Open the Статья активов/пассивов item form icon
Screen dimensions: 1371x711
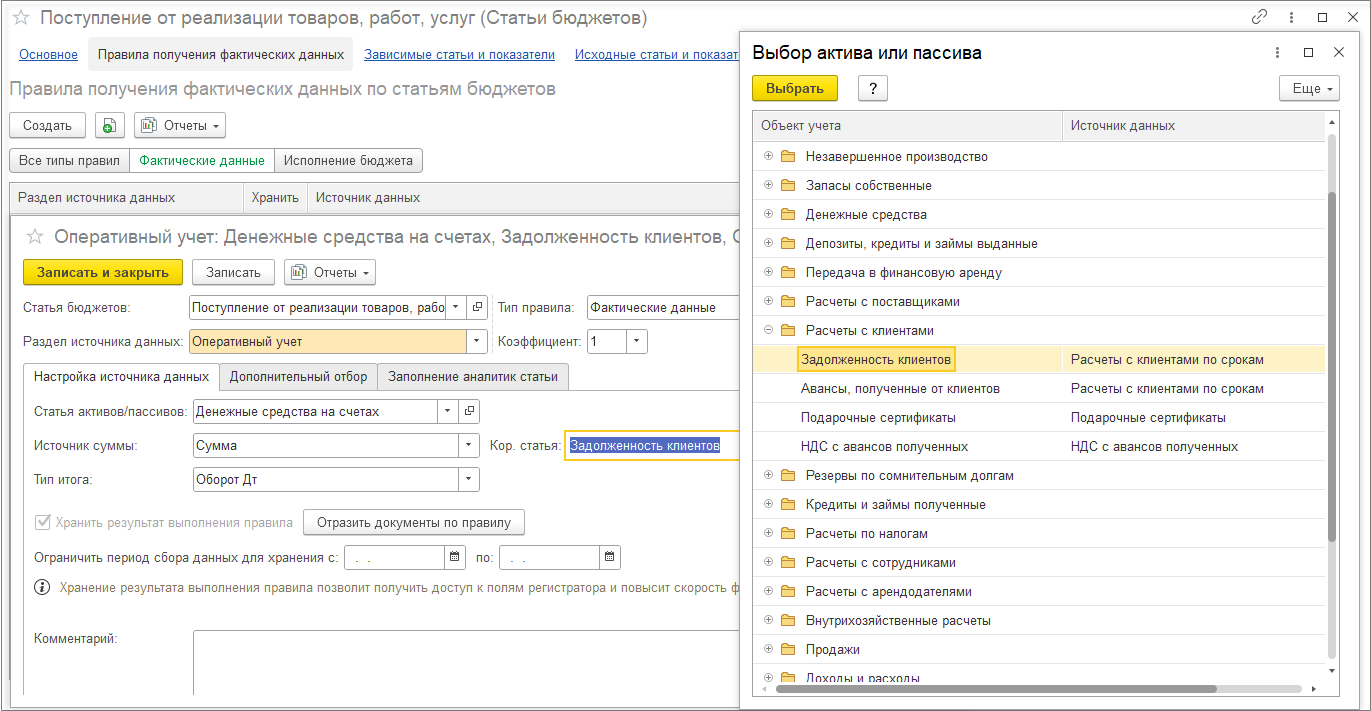[469, 411]
